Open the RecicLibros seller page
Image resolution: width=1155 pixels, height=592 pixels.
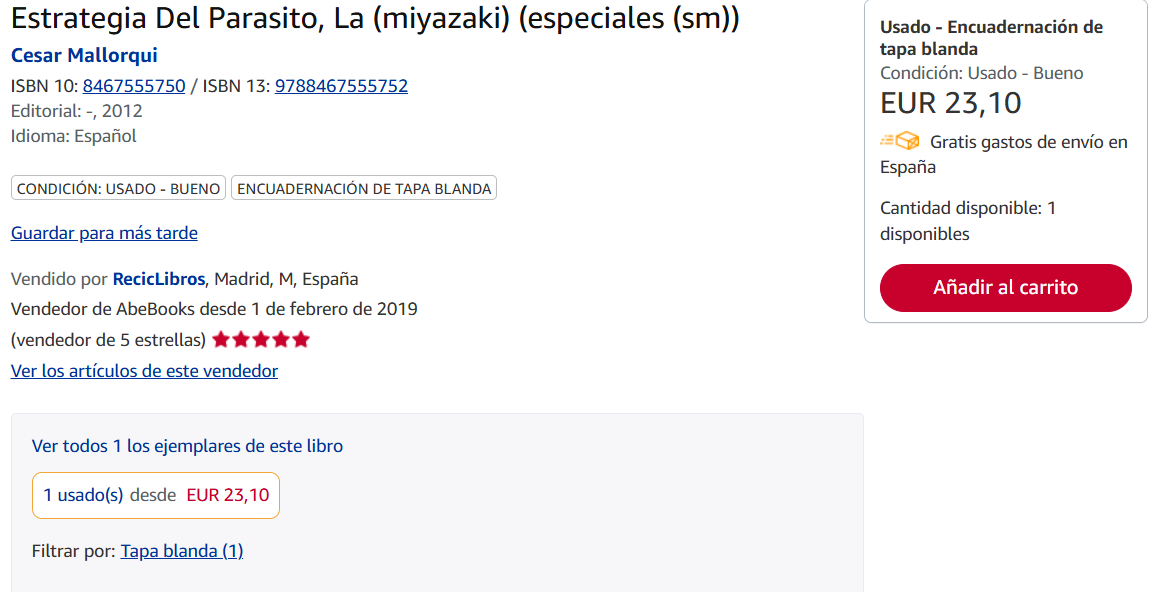pos(159,279)
